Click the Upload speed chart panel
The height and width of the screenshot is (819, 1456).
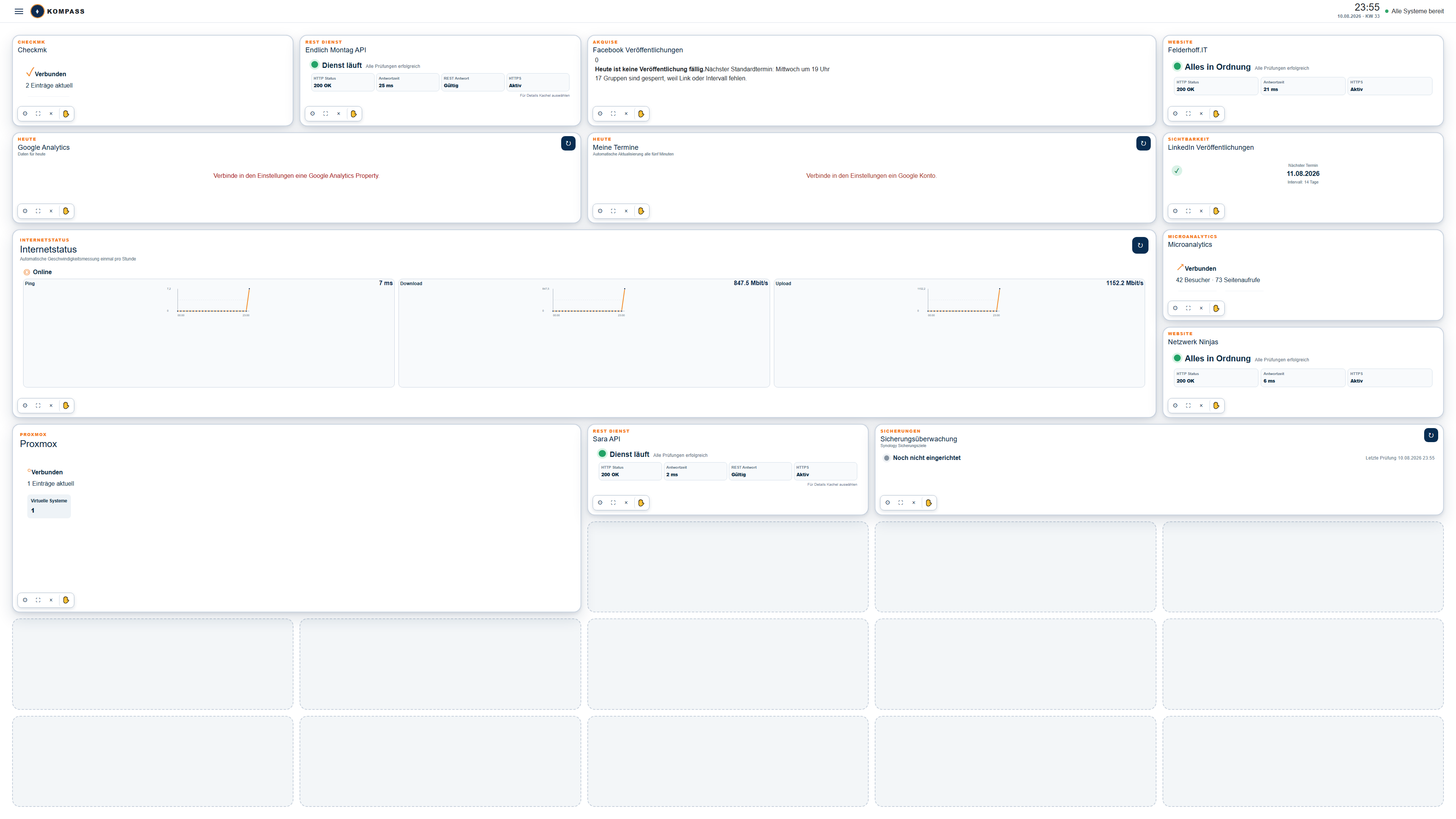point(959,333)
